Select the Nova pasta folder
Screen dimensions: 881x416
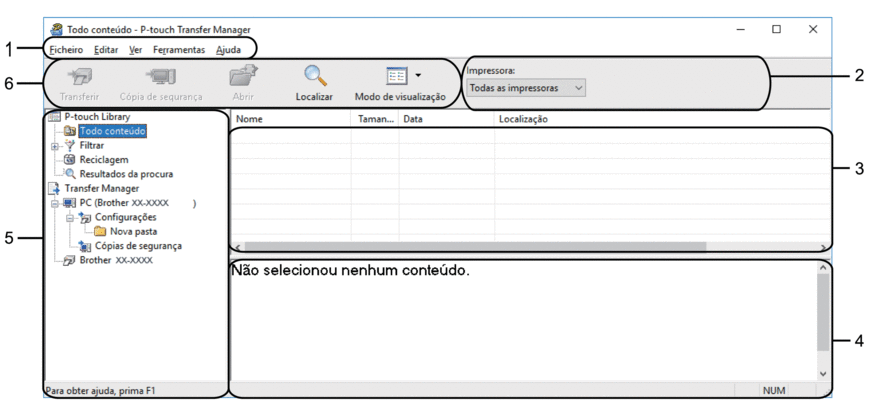pyautogui.click(x=134, y=232)
